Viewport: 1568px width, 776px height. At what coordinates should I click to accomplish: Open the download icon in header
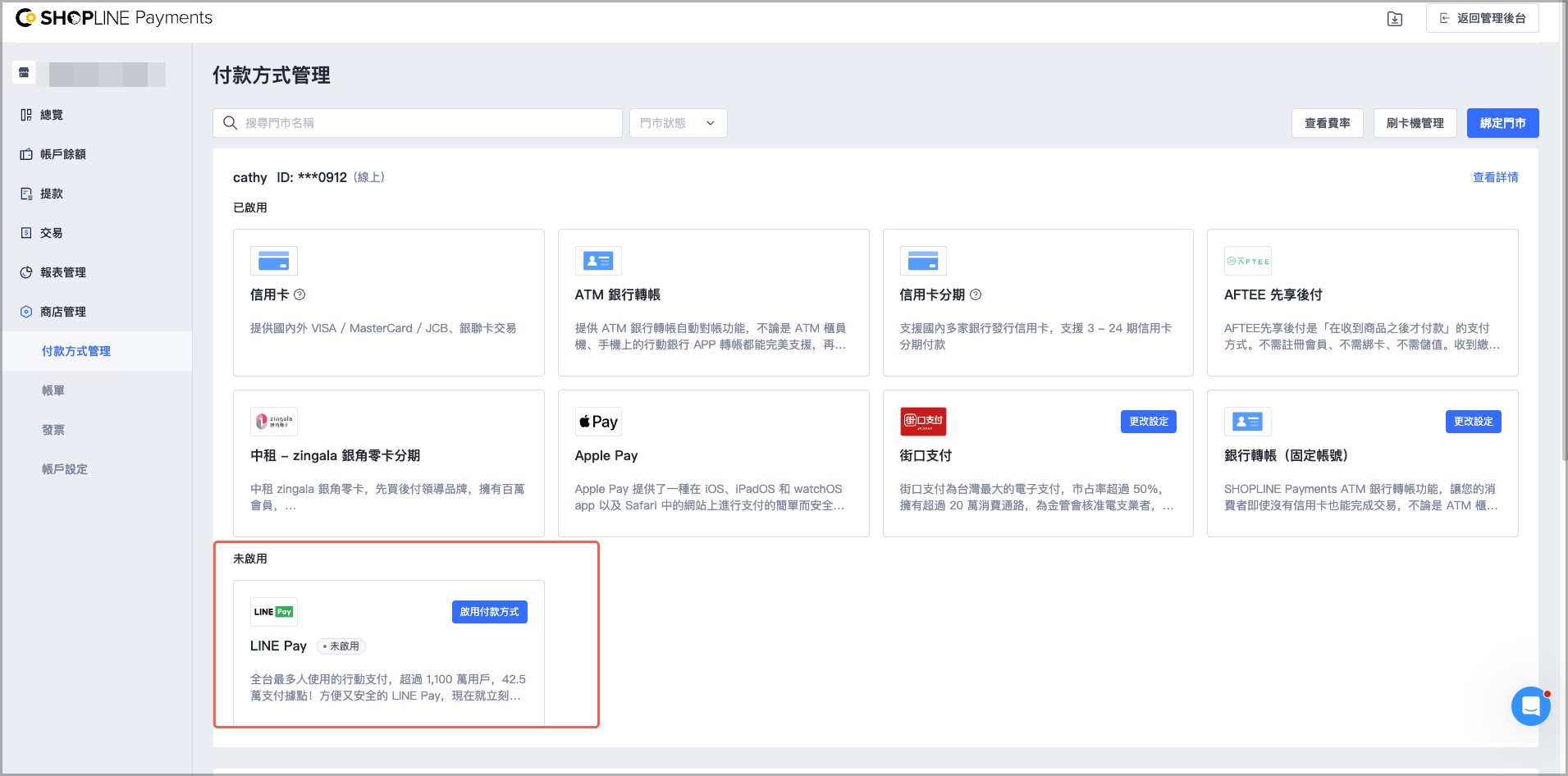pyautogui.click(x=1395, y=19)
